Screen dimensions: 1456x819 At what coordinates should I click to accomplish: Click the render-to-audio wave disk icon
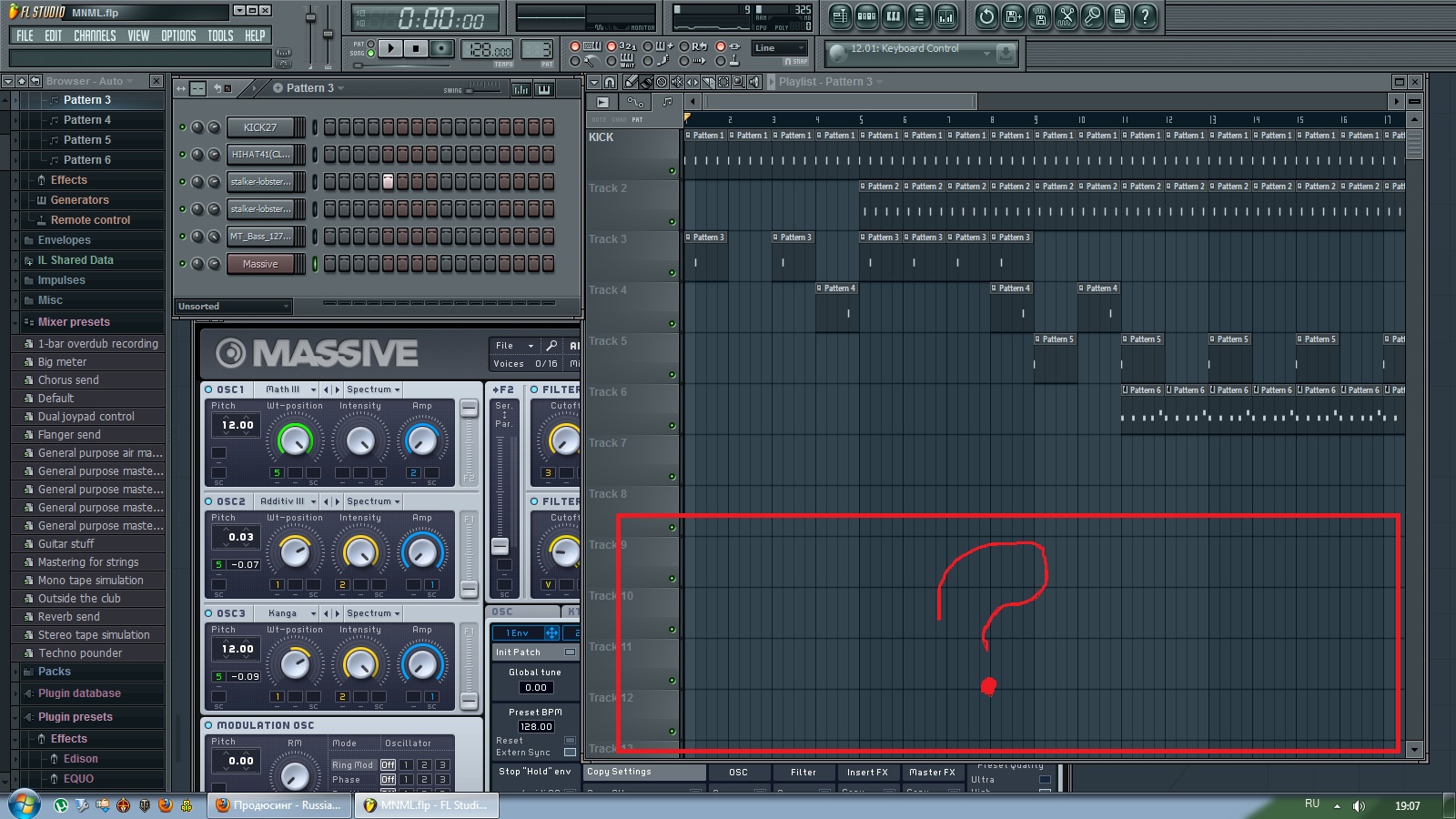point(1039,16)
